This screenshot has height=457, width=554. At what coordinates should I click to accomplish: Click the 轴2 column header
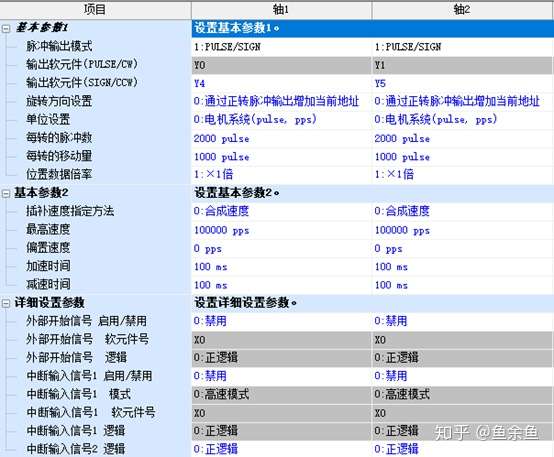pyautogui.click(x=462, y=10)
